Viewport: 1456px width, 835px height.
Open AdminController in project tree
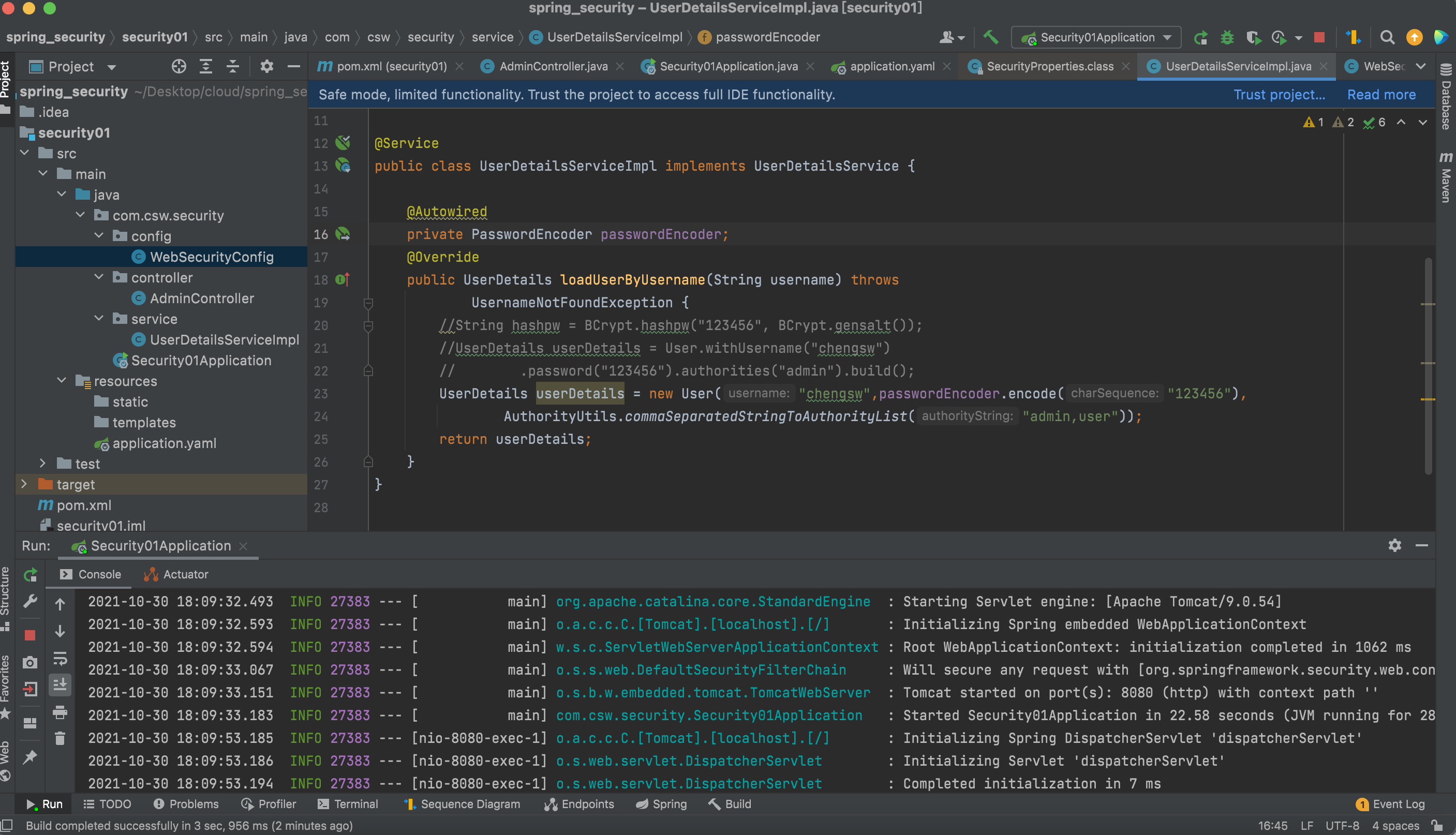click(x=201, y=298)
